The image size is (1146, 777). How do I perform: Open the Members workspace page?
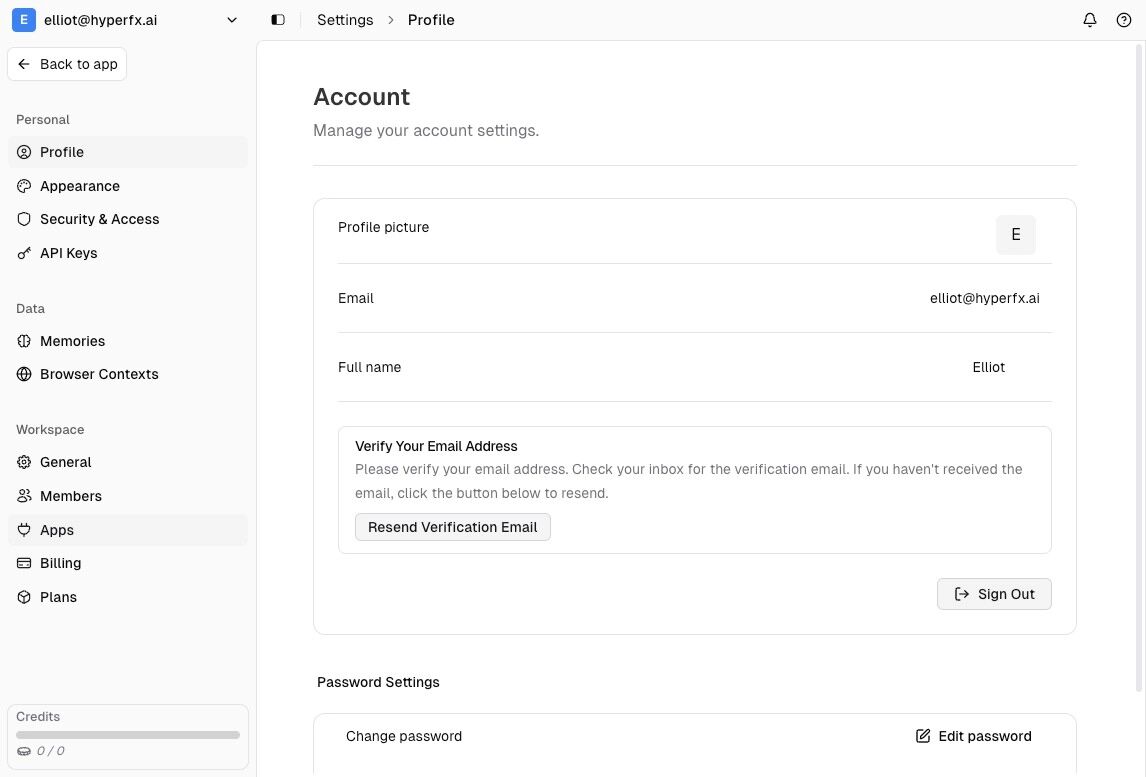coord(70,496)
